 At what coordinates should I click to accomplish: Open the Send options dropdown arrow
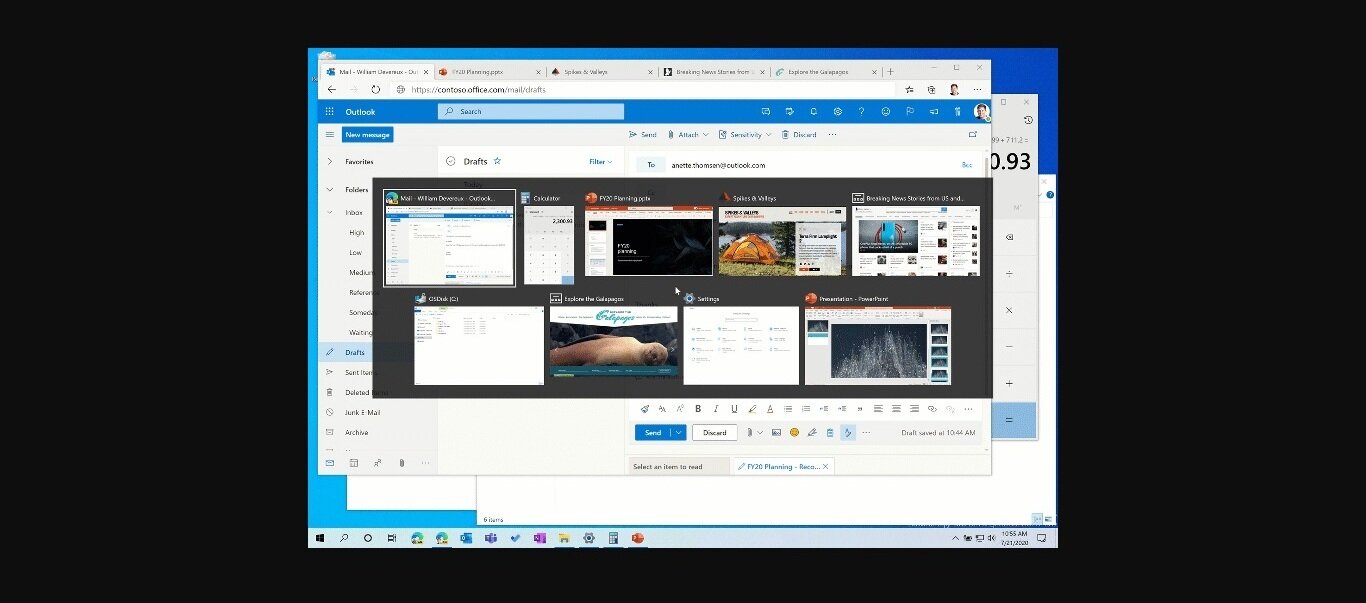pos(680,433)
